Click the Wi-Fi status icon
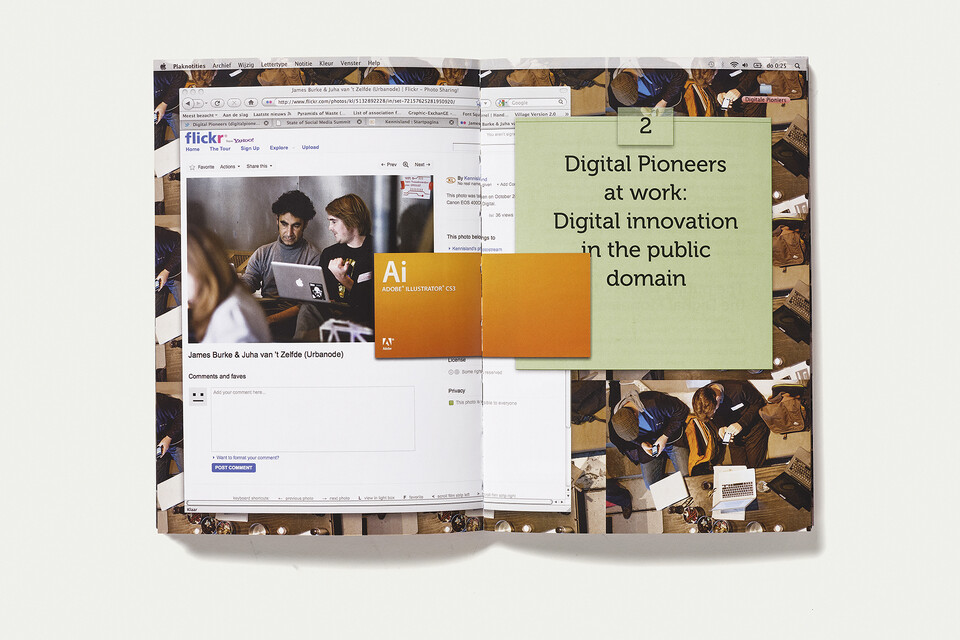The height and width of the screenshot is (640, 960). (733, 64)
